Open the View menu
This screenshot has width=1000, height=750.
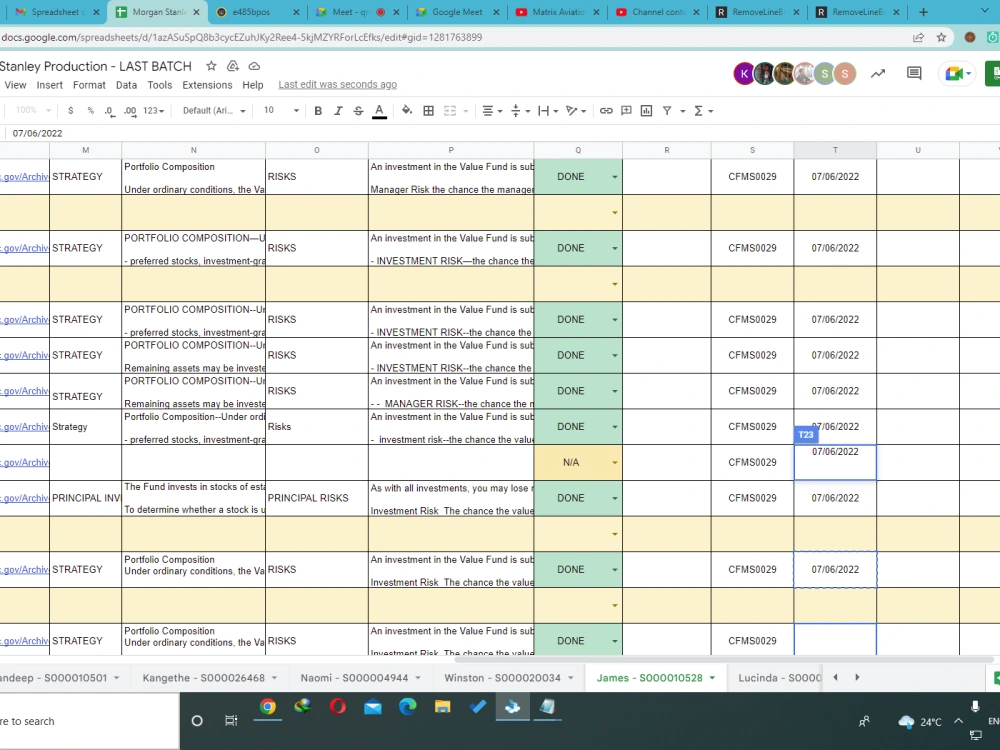[x=15, y=85]
